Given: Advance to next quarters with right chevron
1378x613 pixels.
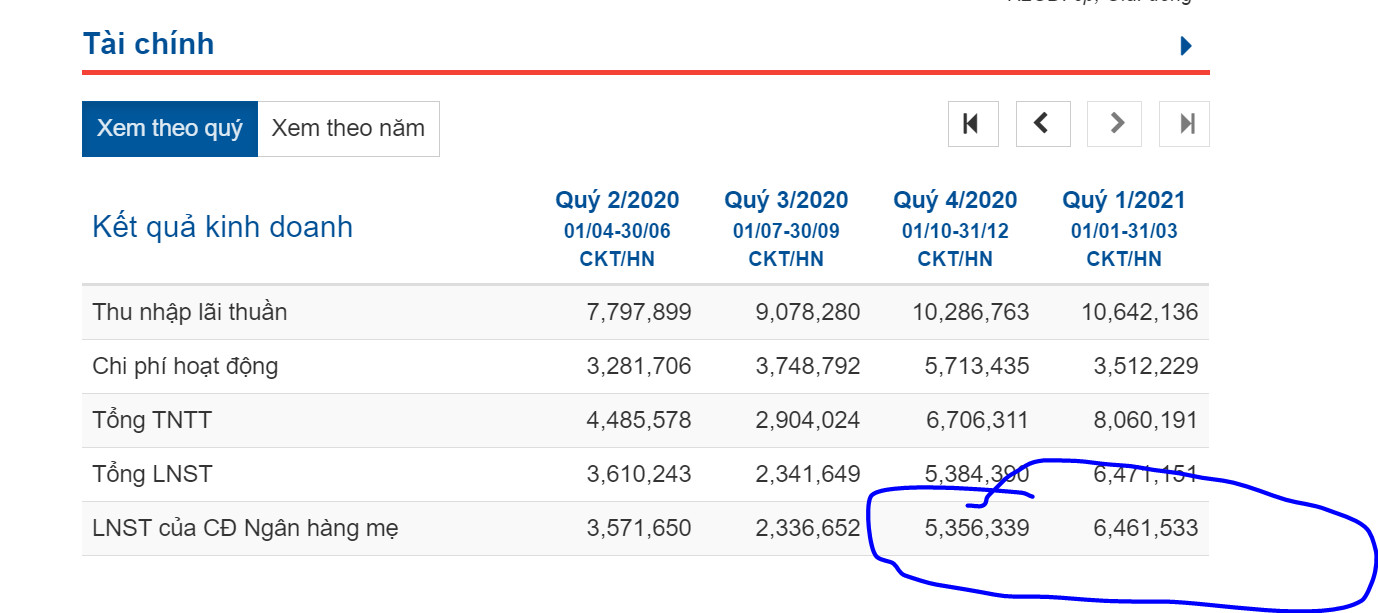Looking at the screenshot, I should (x=1116, y=124).
